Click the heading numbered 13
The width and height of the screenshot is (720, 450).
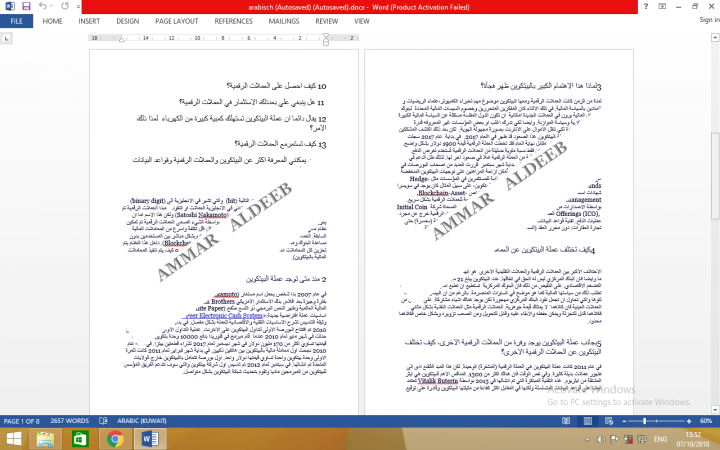point(280,144)
